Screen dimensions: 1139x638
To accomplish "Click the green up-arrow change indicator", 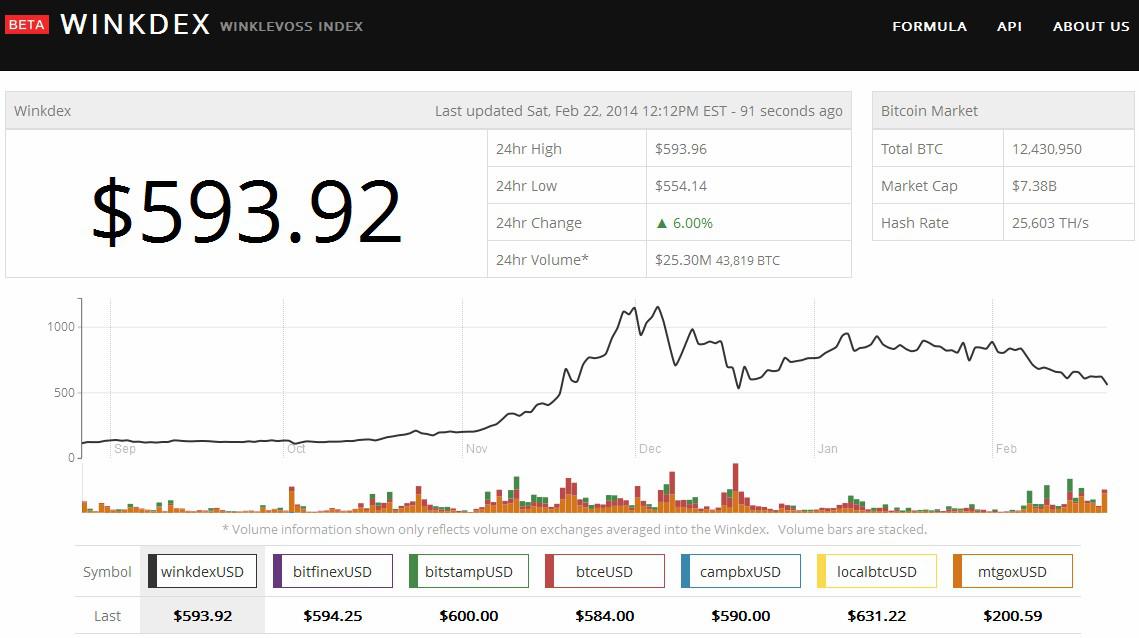I will 662,223.
